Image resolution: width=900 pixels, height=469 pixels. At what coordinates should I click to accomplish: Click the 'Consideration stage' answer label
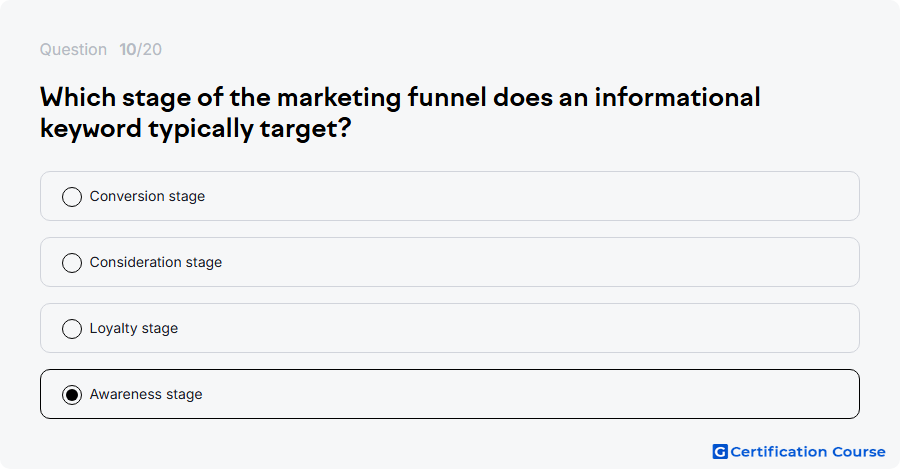click(156, 262)
